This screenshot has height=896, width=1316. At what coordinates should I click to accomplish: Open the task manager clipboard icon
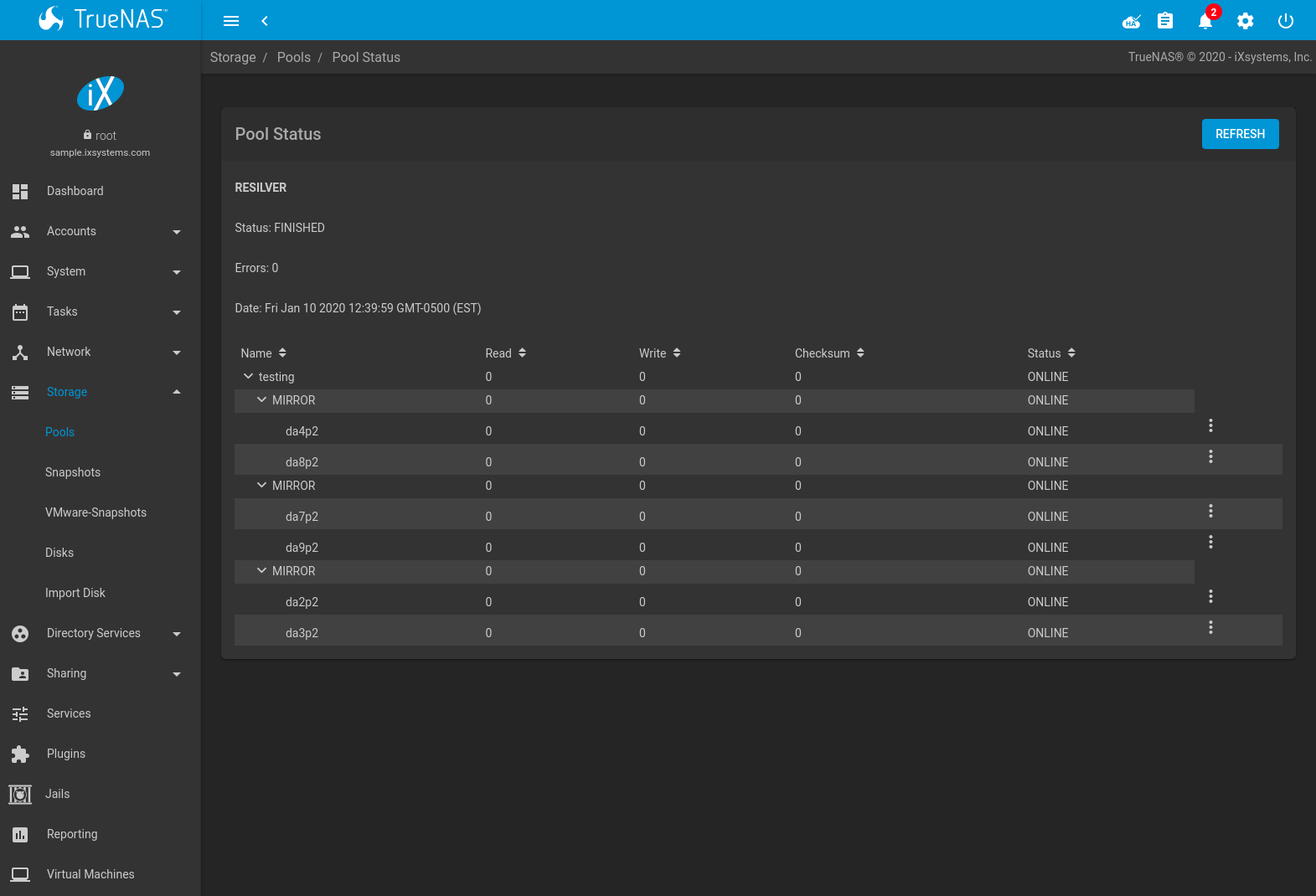point(1165,21)
